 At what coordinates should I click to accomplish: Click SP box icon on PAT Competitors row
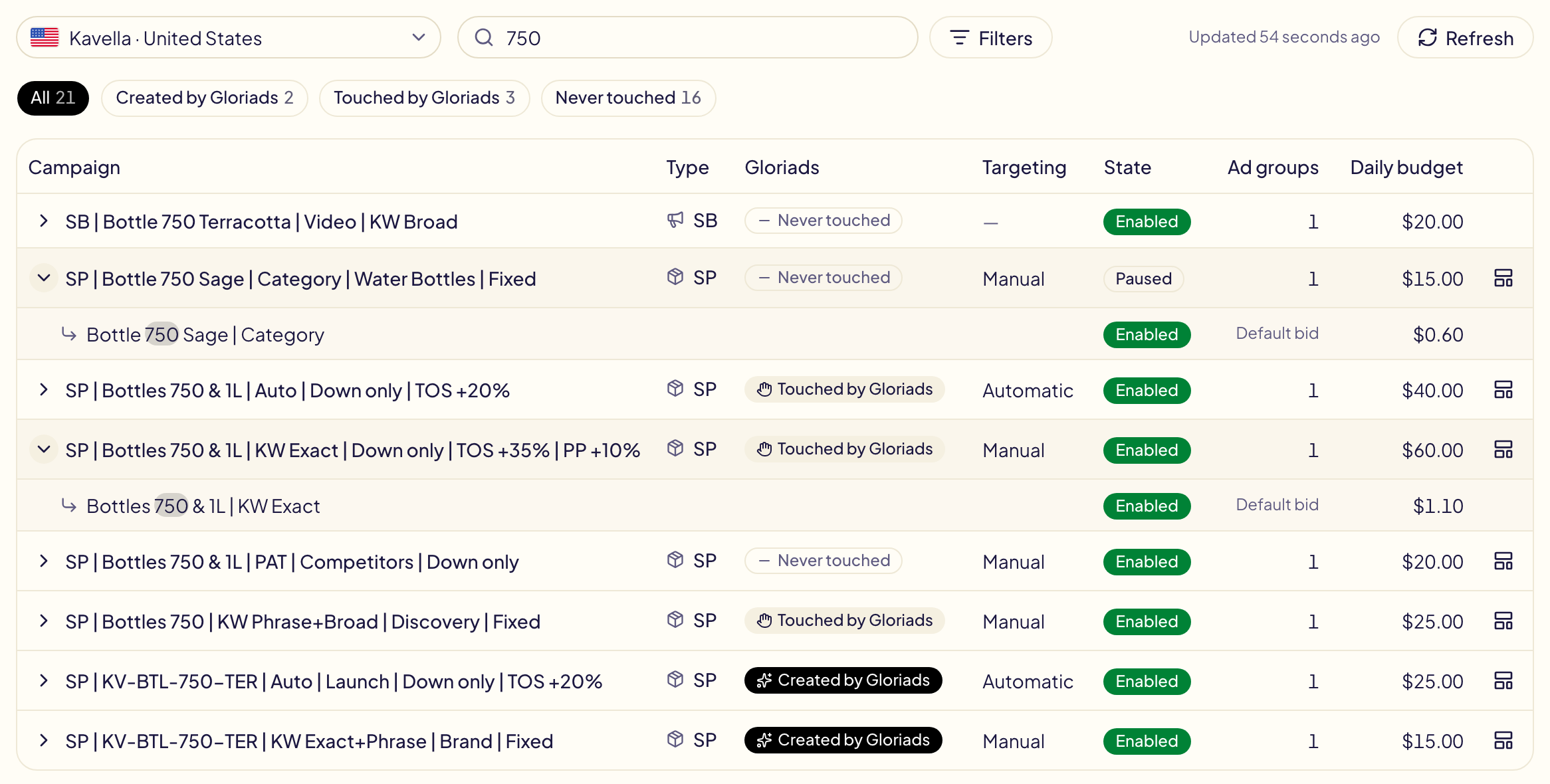tap(675, 560)
